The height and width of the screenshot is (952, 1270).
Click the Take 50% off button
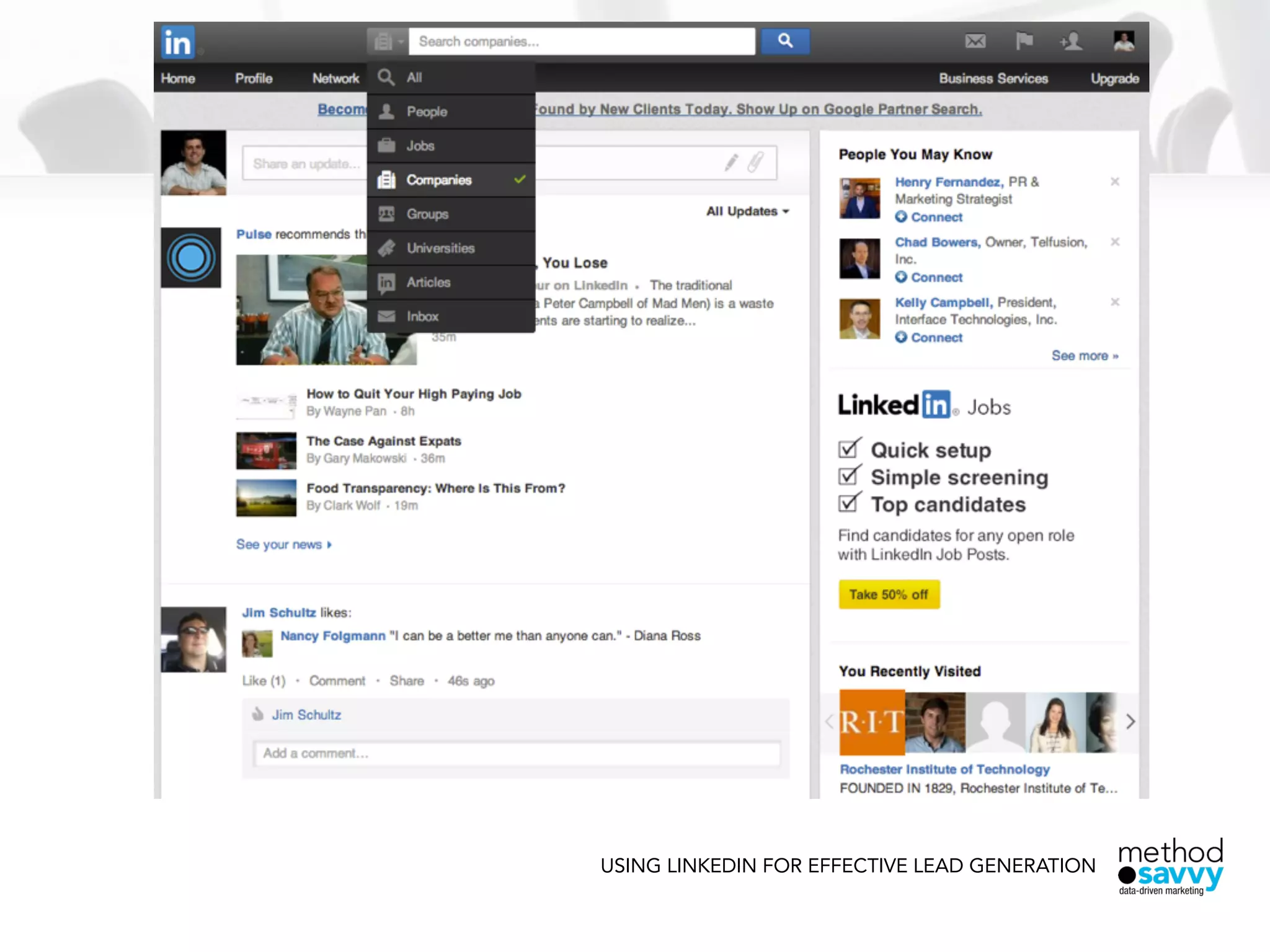889,594
